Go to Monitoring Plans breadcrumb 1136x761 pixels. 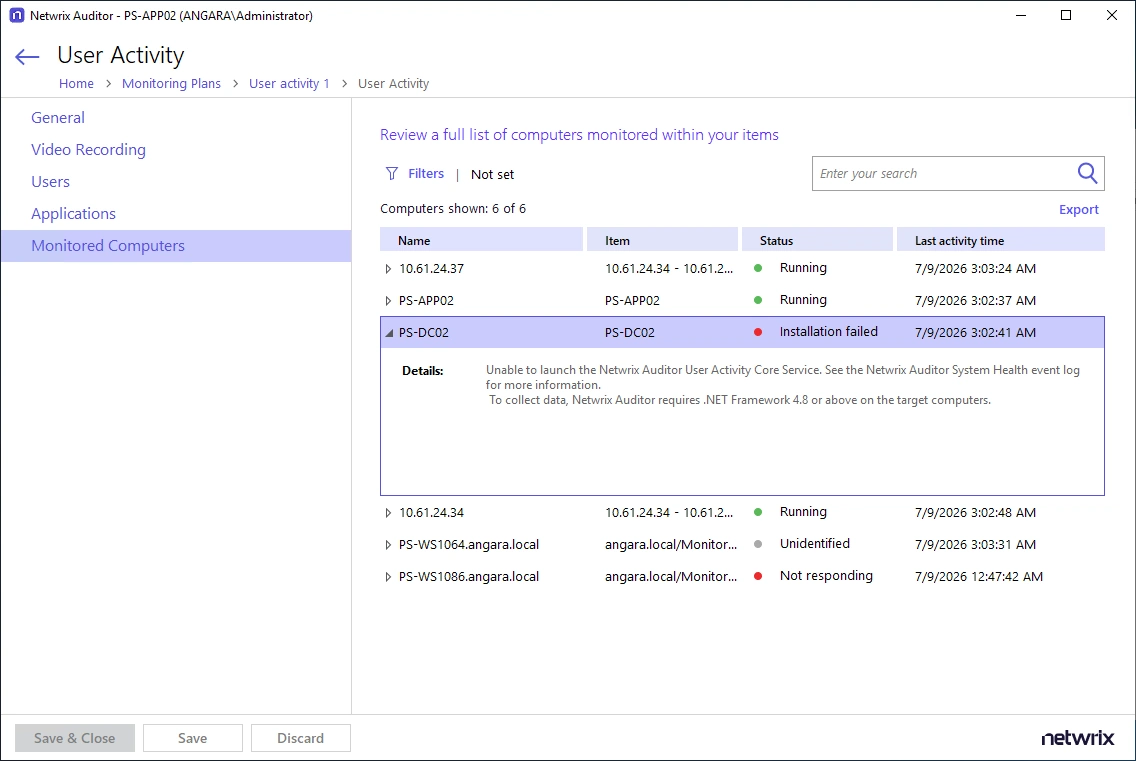coord(171,83)
